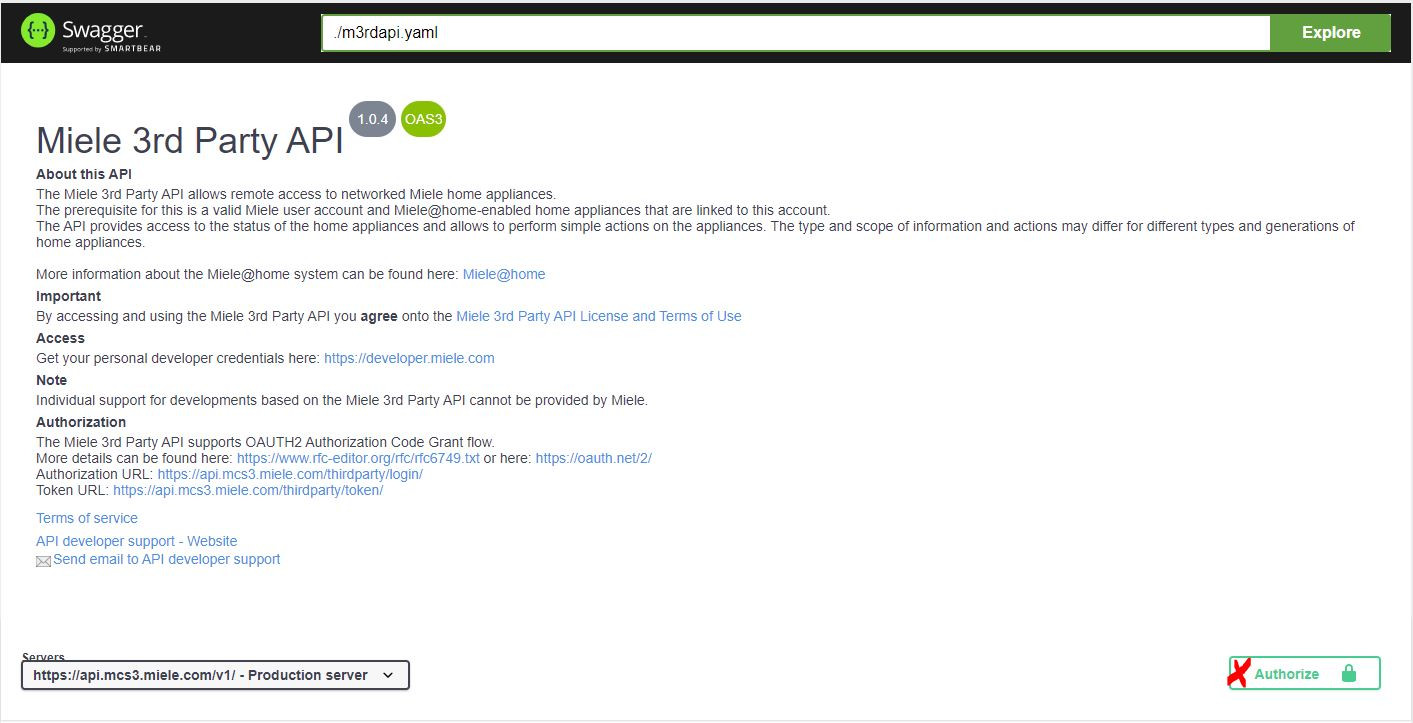Viewport: 1413px width, 723px height.
Task: Click the OAS3 badge
Action: coord(423,119)
